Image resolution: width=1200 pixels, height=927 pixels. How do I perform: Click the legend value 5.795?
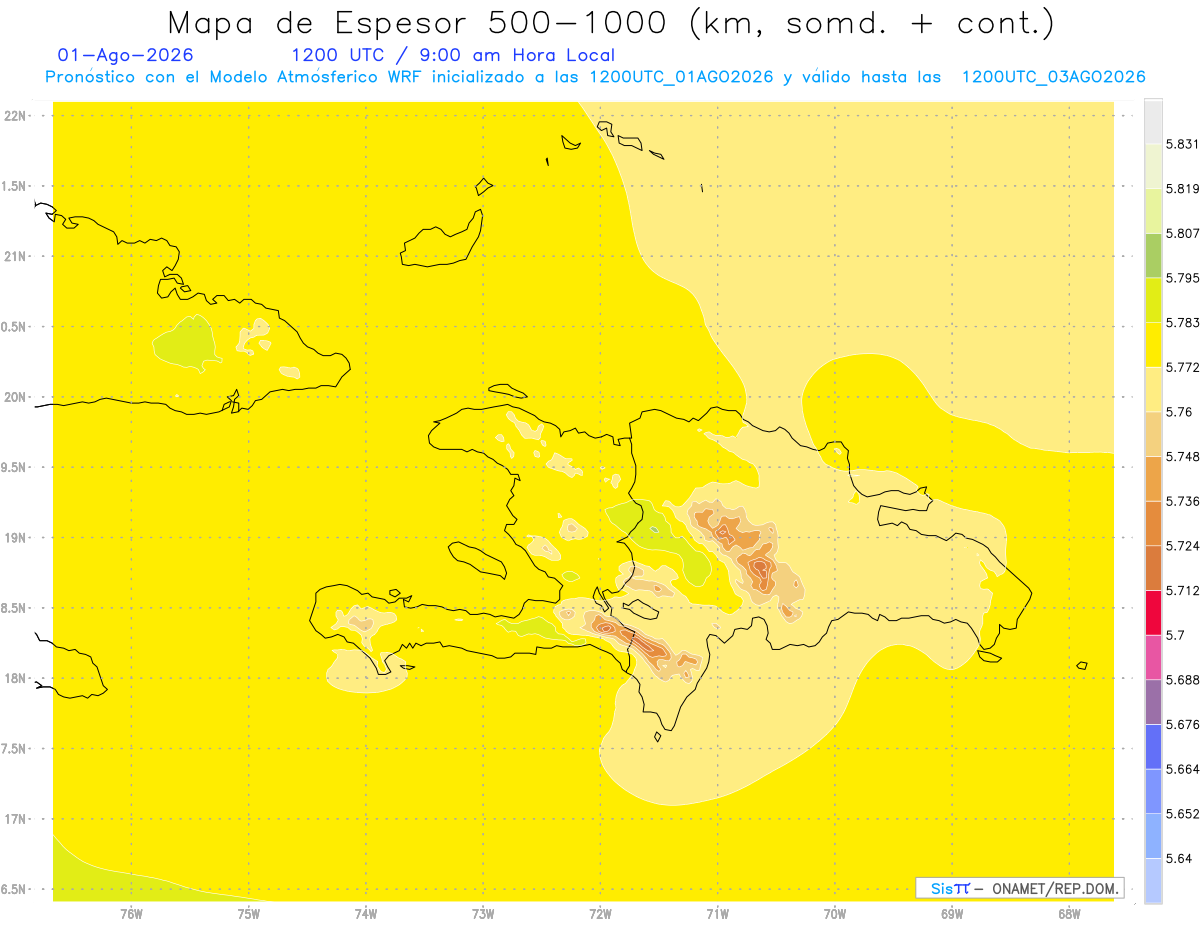tap(1183, 278)
